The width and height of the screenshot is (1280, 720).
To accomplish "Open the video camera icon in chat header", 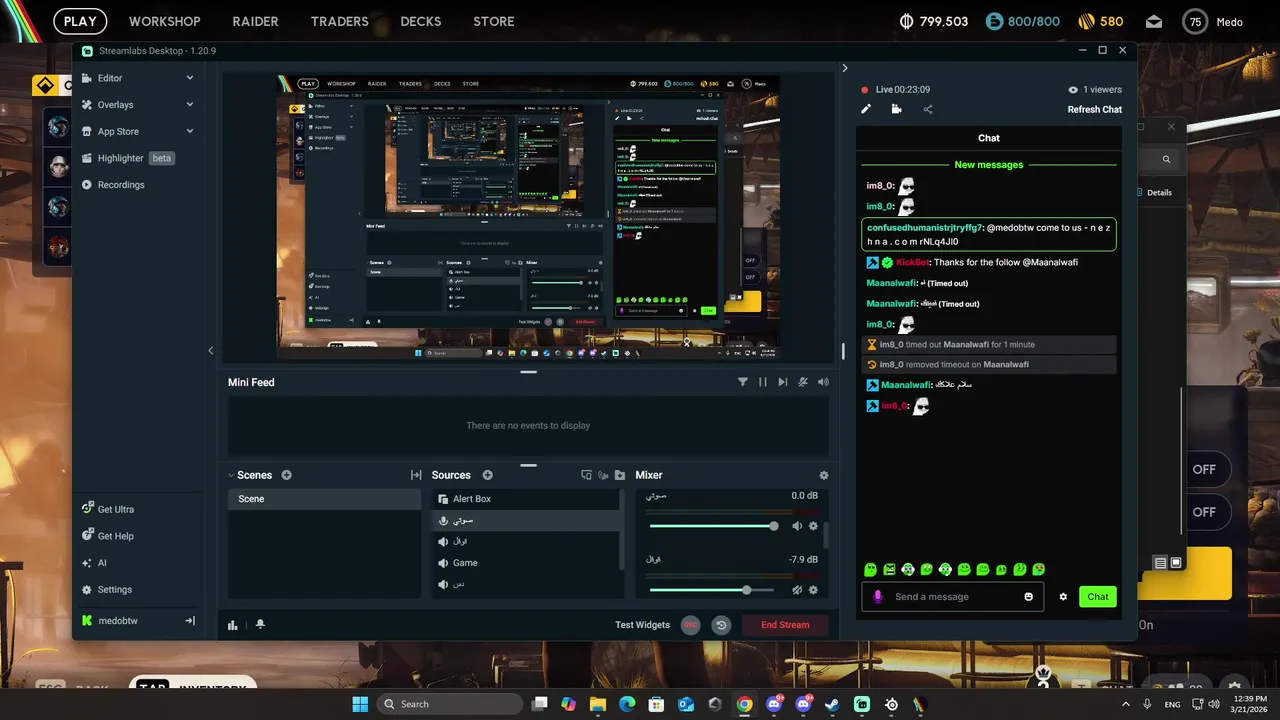I will pos(897,109).
